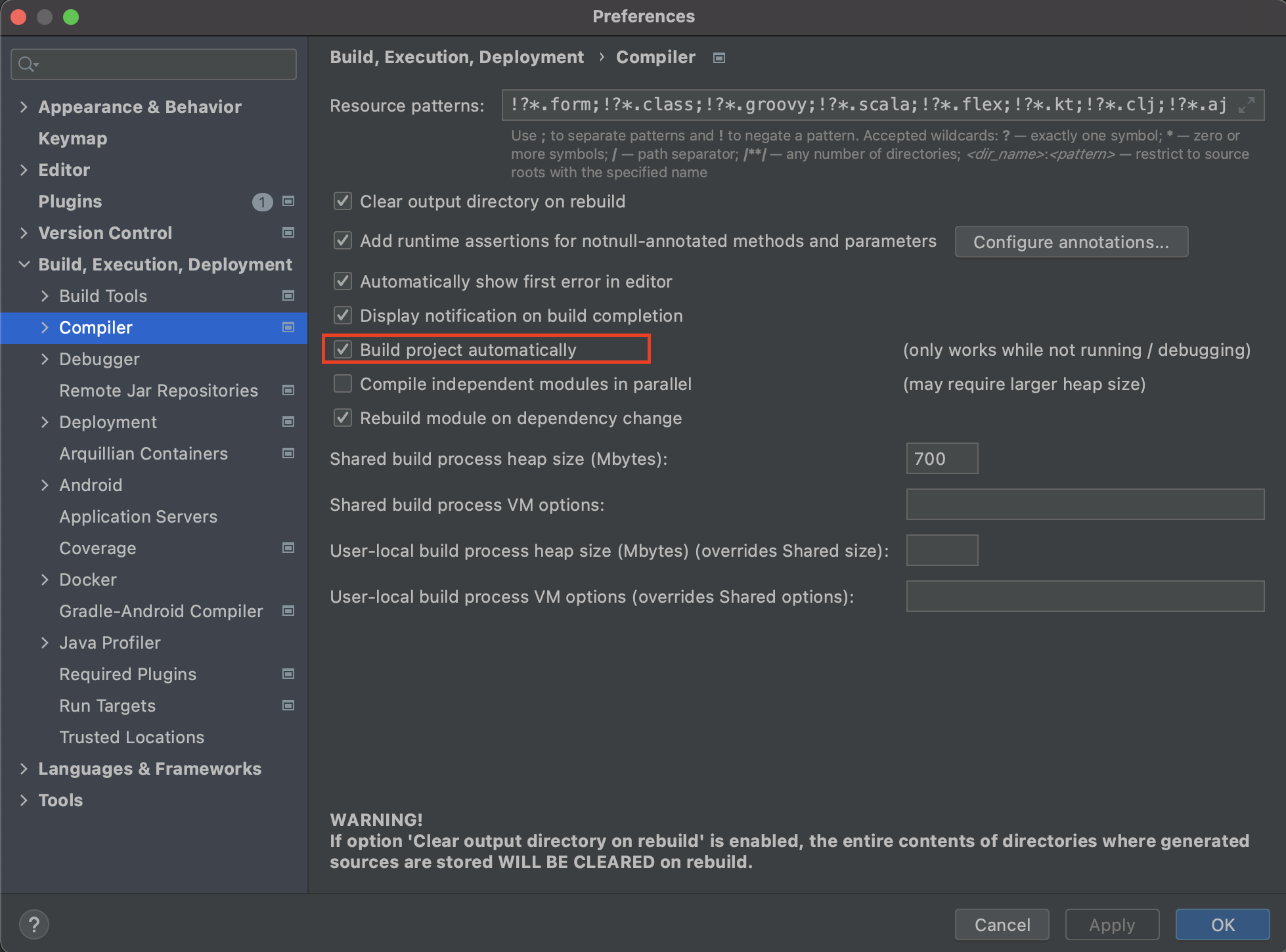
Task: Click the search magnifier icon in sidebar
Action: [x=27, y=64]
